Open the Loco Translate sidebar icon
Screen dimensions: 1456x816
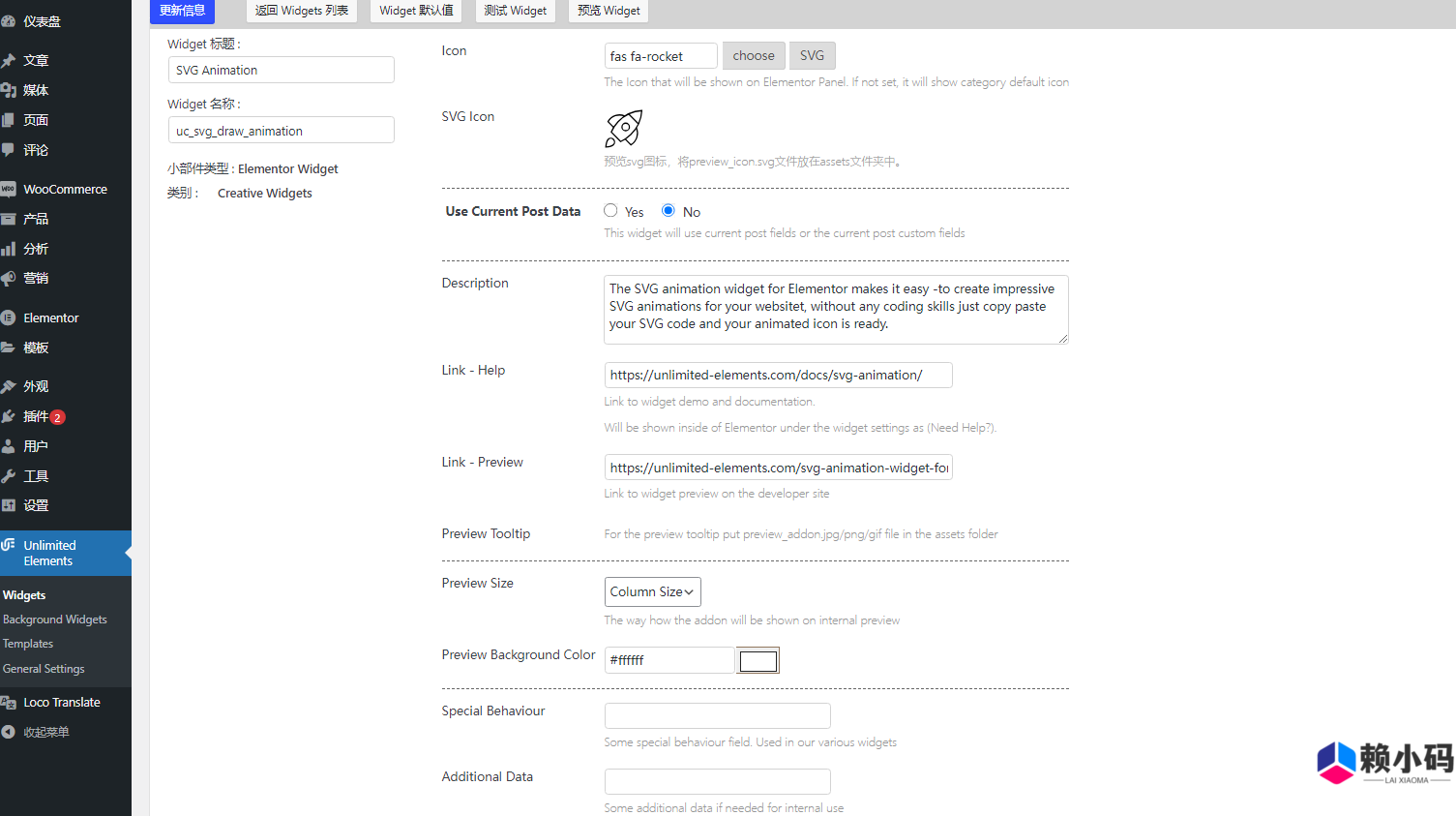[61, 702]
